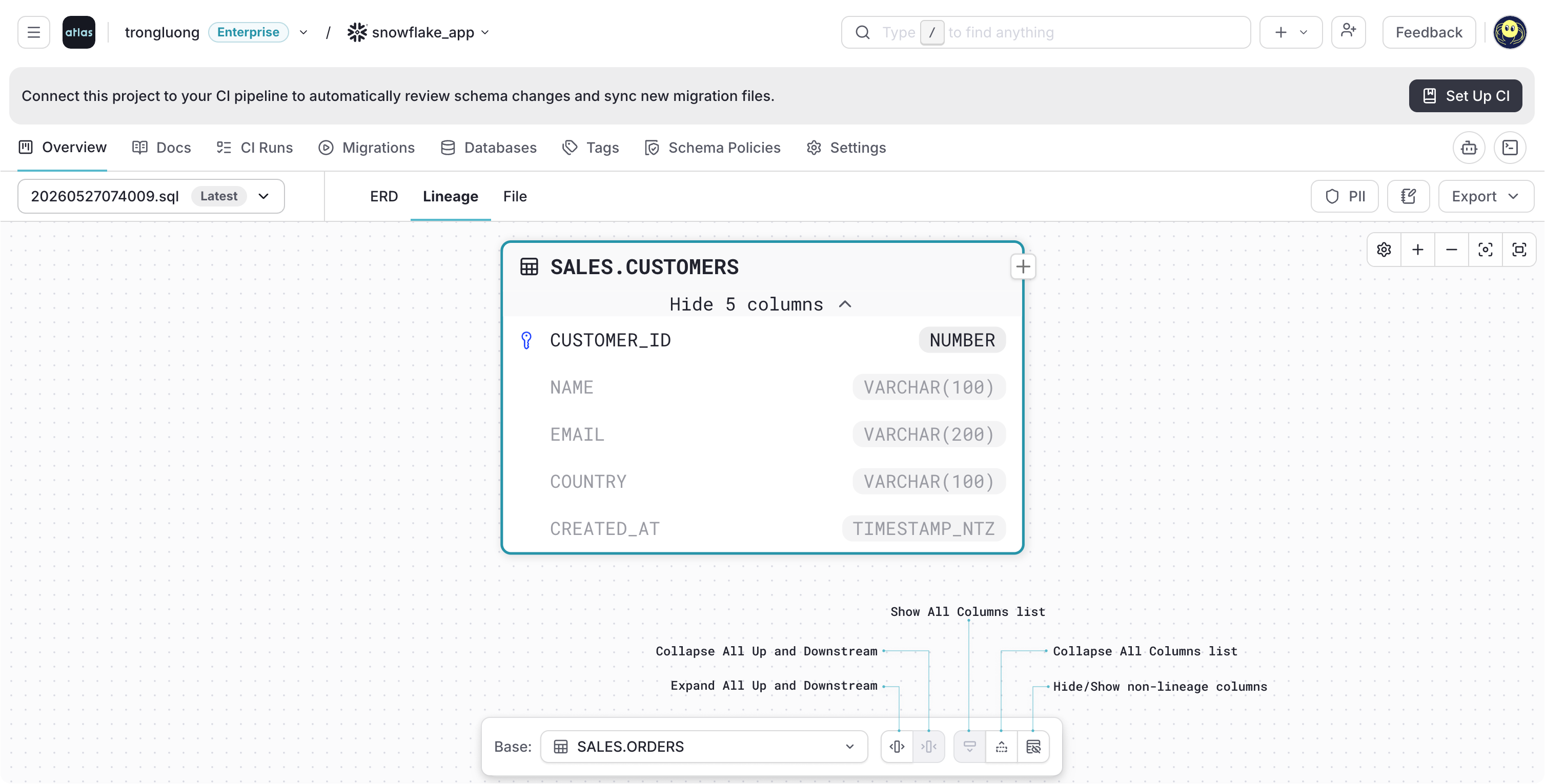This screenshot has height=784, width=1545.
Task: Click the snowflake project icon
Action: (357, 32)
